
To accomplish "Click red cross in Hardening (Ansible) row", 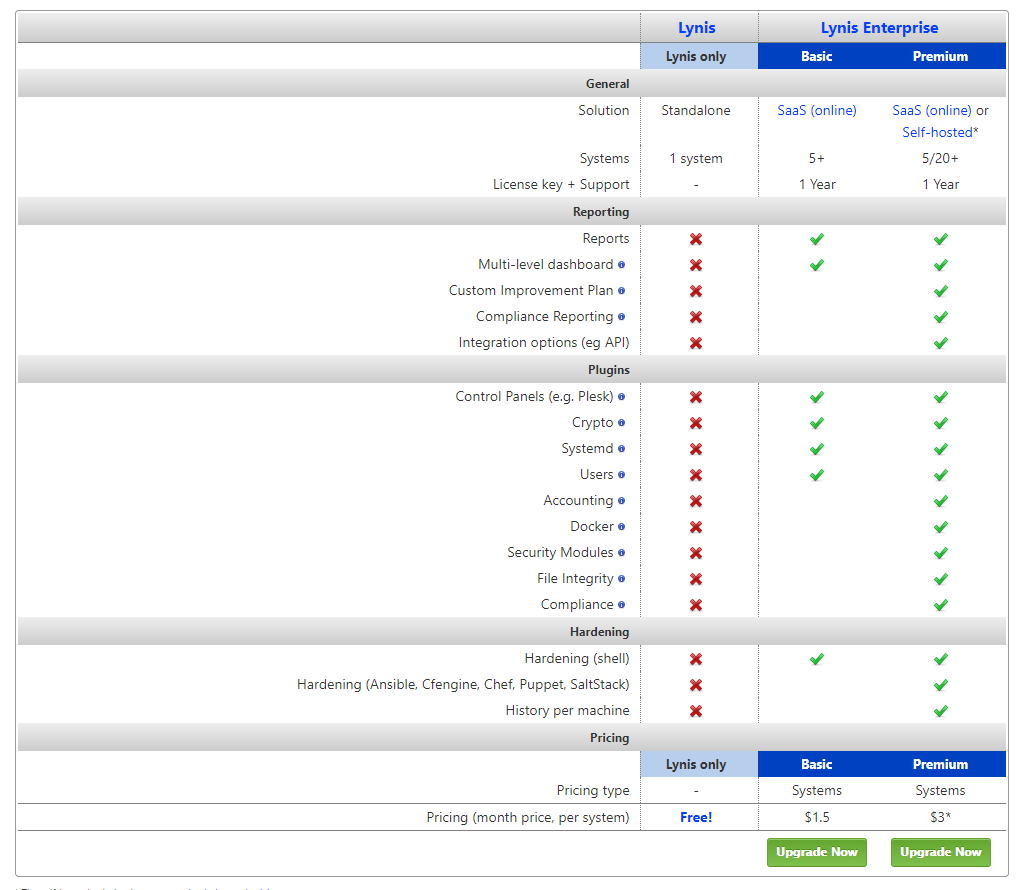I will pos(696,685).
